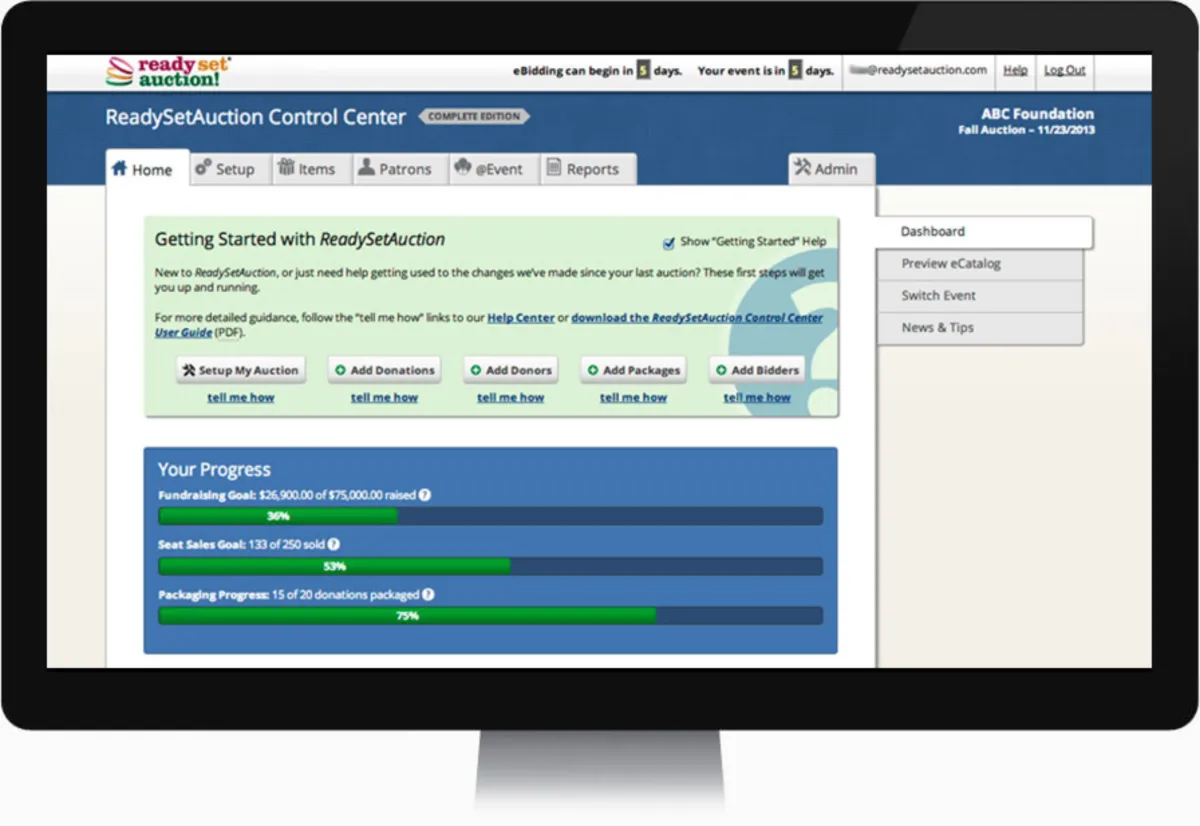Click the Complete Edition badge

[x=474, y=116]
